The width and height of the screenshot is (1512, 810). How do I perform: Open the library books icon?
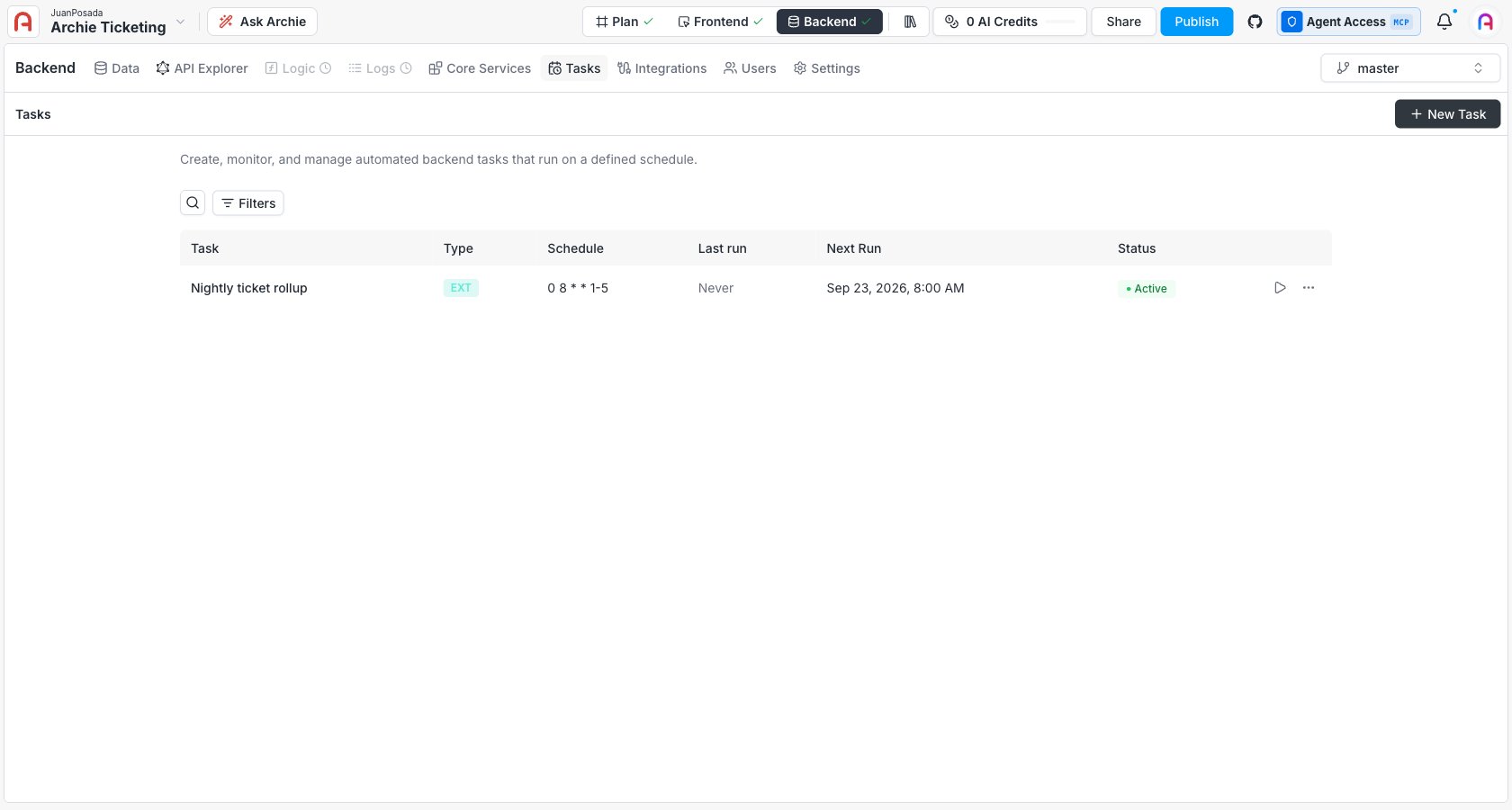[x=910, y=22]
